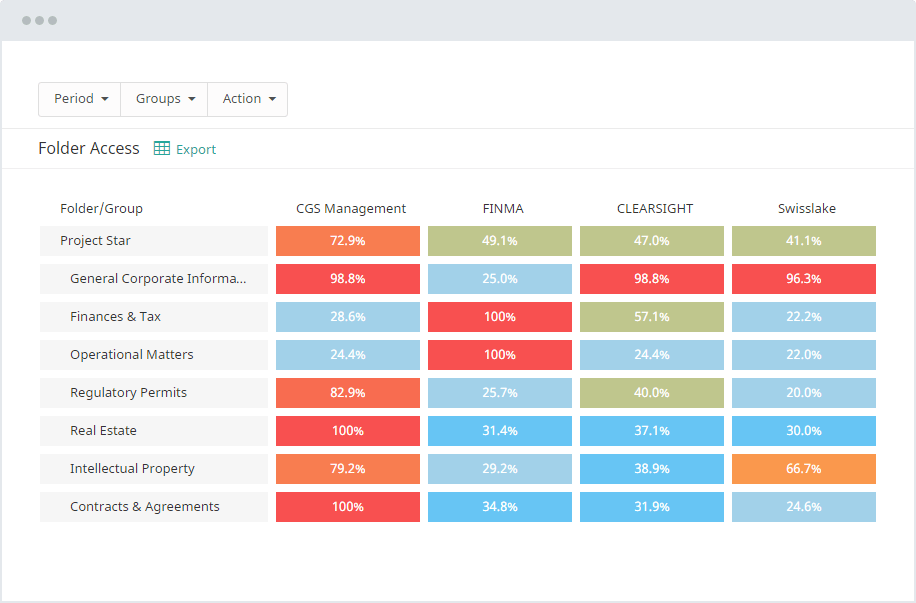Open the Action dropdown menu

click(248, 99)
